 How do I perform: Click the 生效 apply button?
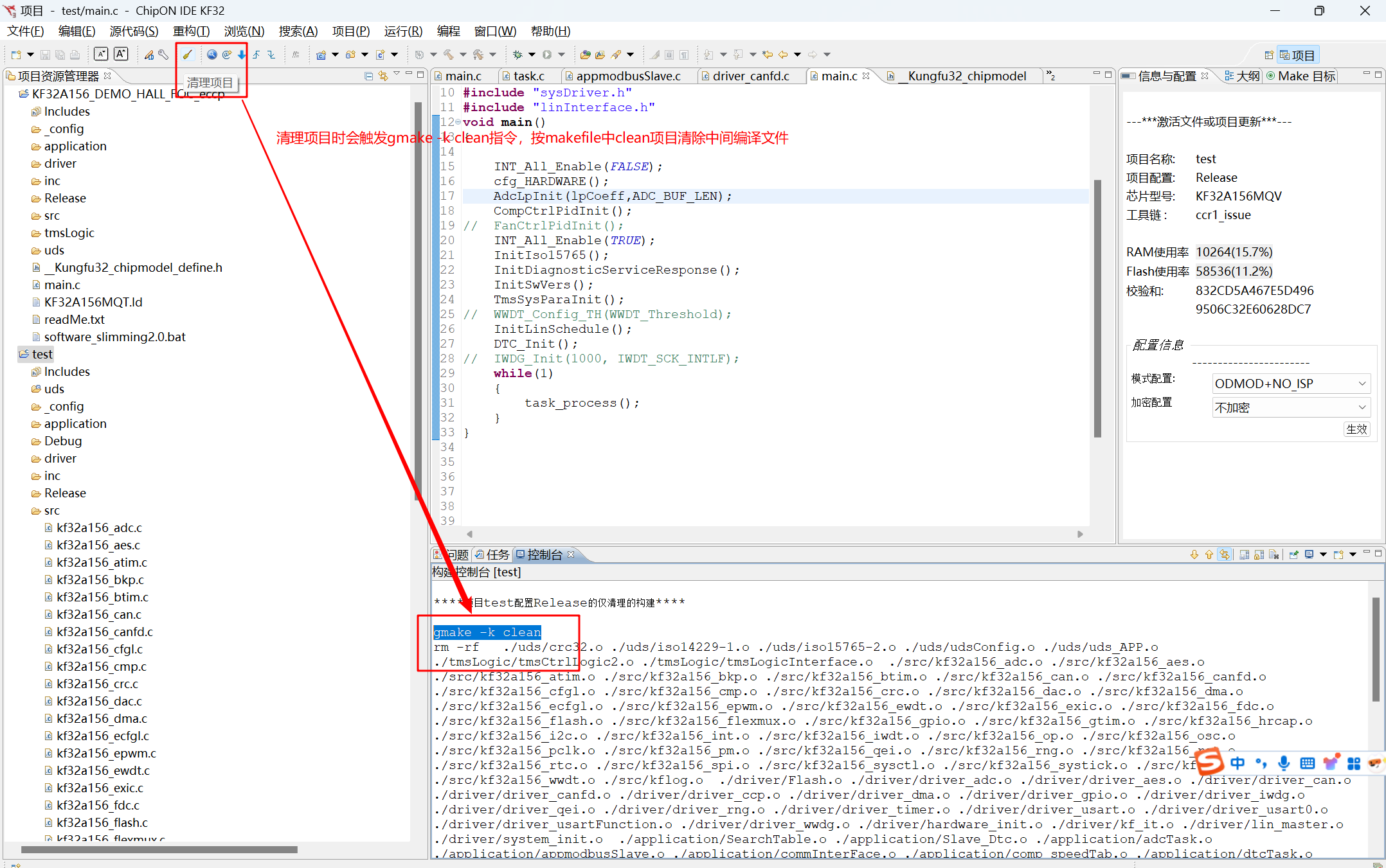1356,429
